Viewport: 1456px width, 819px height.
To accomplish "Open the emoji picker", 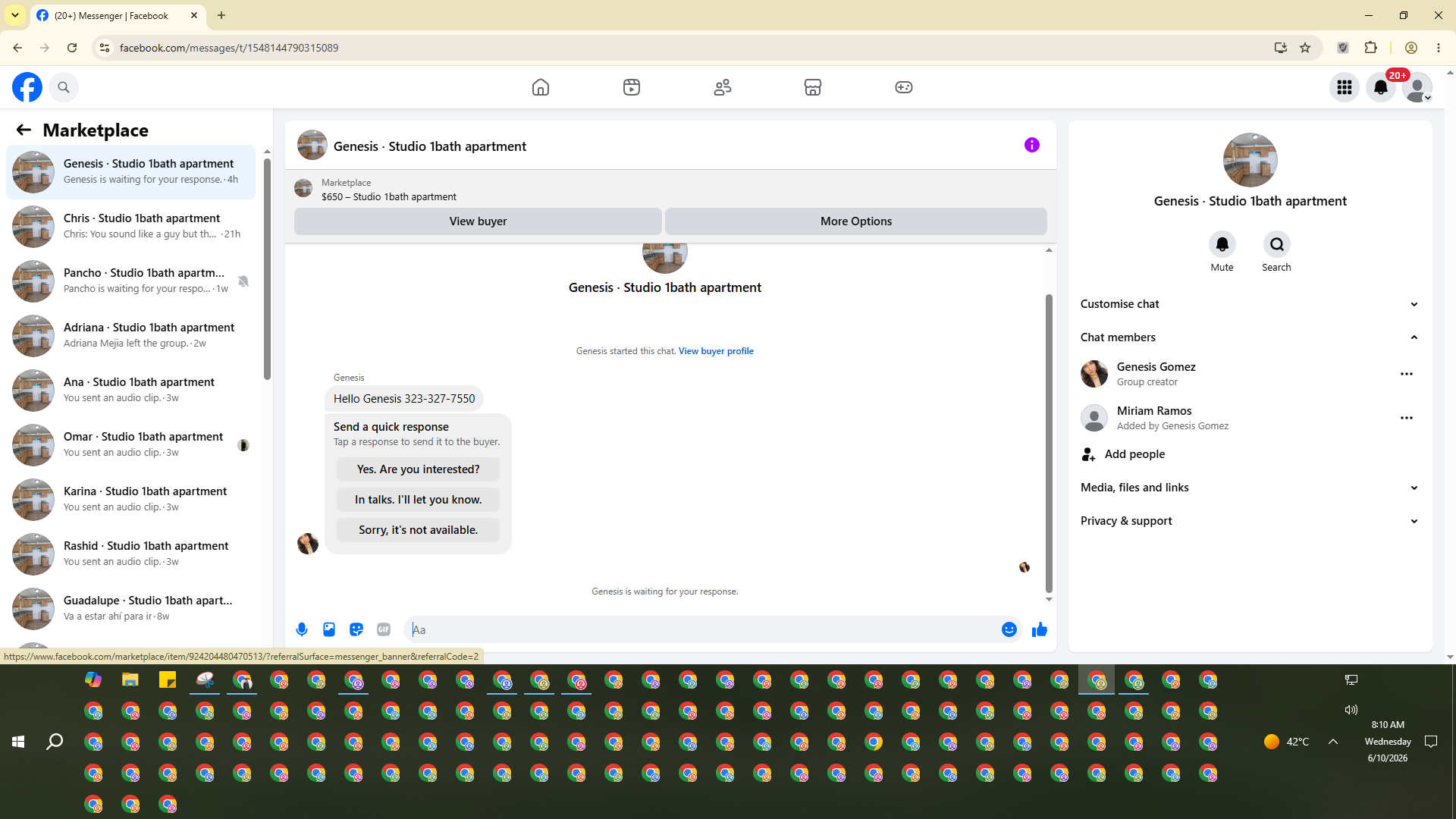I will click(1009, 629).
